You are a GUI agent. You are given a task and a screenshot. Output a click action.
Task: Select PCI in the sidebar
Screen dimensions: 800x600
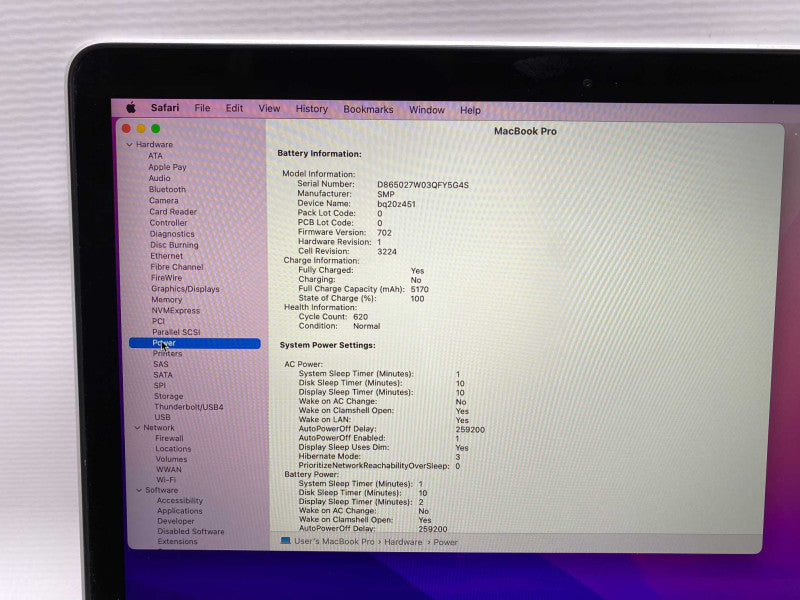point(158,321)
